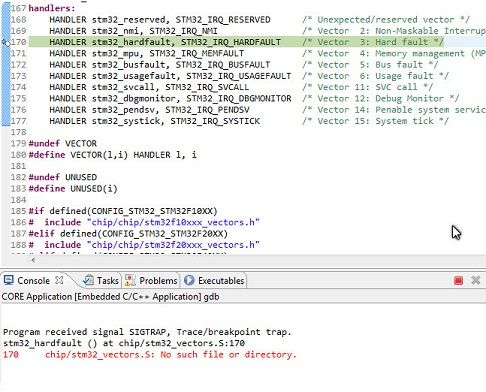Open the Problems tab
This screenshot has width=486, height=392.
[151, 281]
